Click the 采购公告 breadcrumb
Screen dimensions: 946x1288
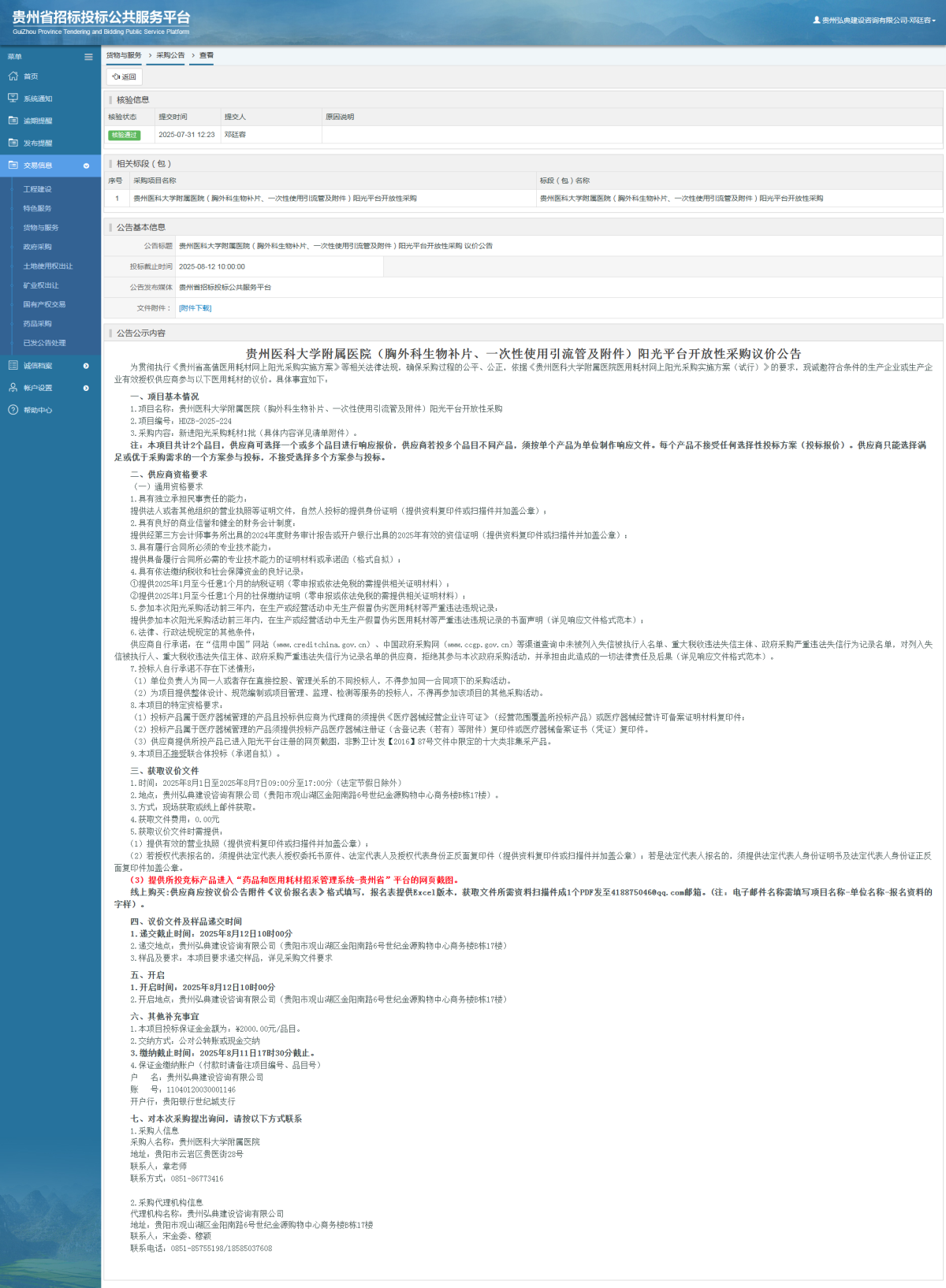pos(170,55)
